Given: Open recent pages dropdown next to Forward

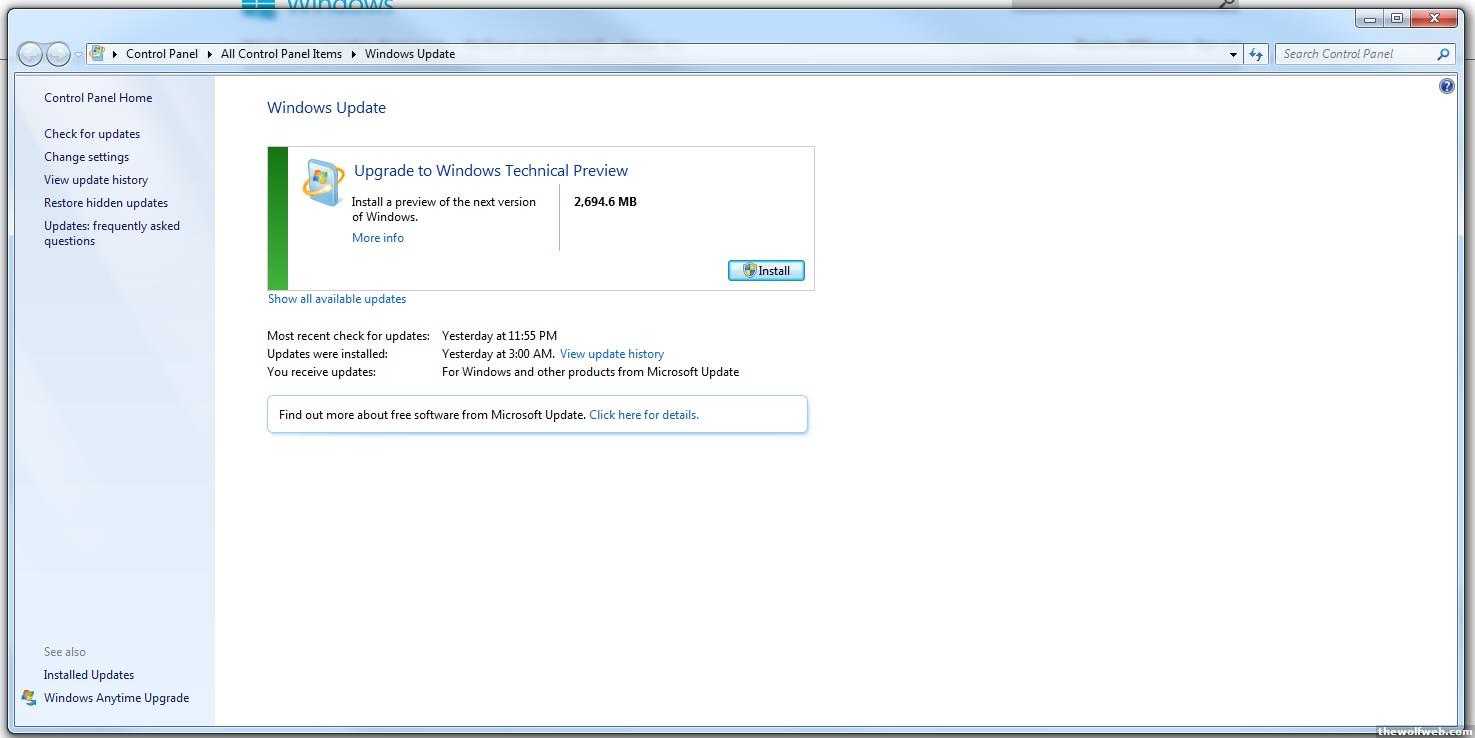Looking at the screenshot, I should tap(78, 55).
